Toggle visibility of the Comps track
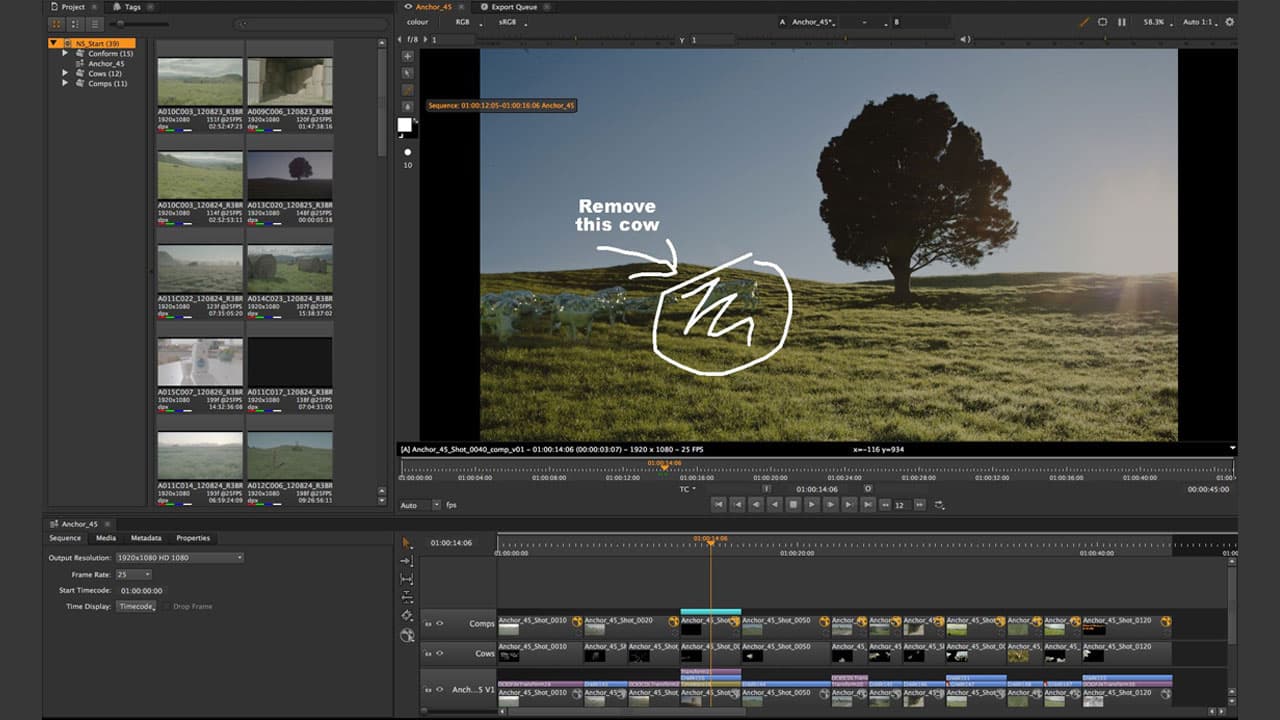 440,623
